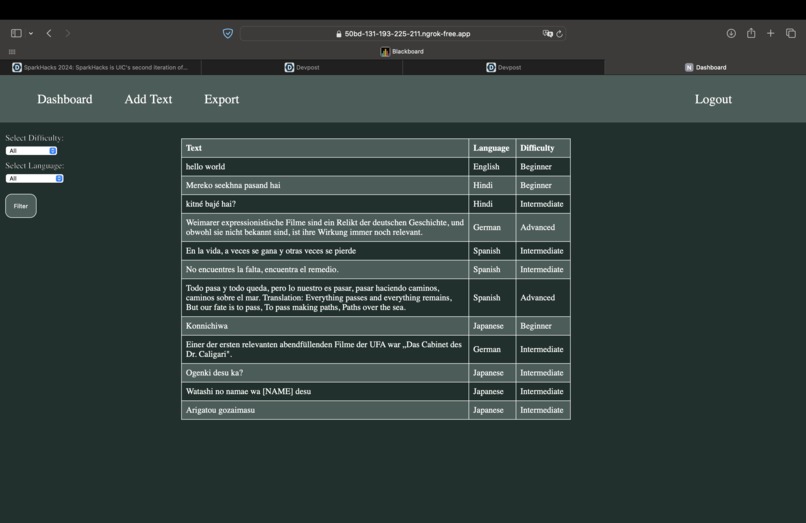
Task: Select the 'hello world' text cell
Action: (x=325, y=167)
